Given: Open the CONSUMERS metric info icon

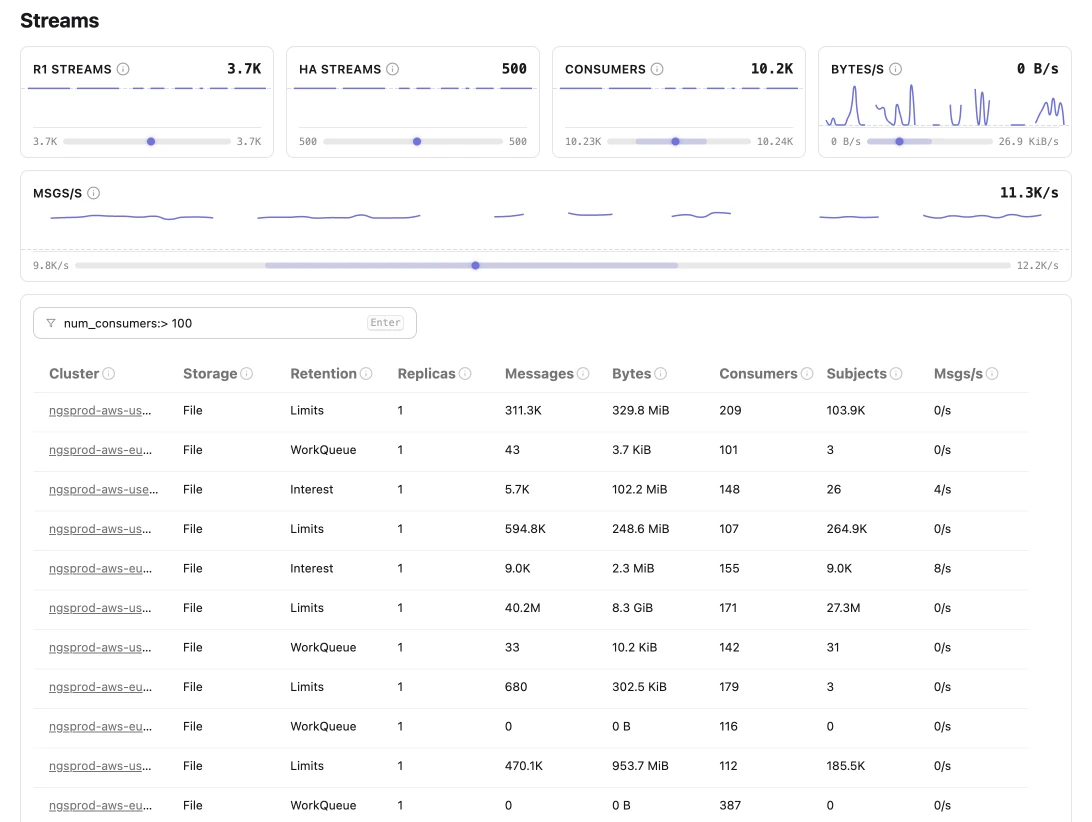Looking at the screenshot, I should coord(658,69).
